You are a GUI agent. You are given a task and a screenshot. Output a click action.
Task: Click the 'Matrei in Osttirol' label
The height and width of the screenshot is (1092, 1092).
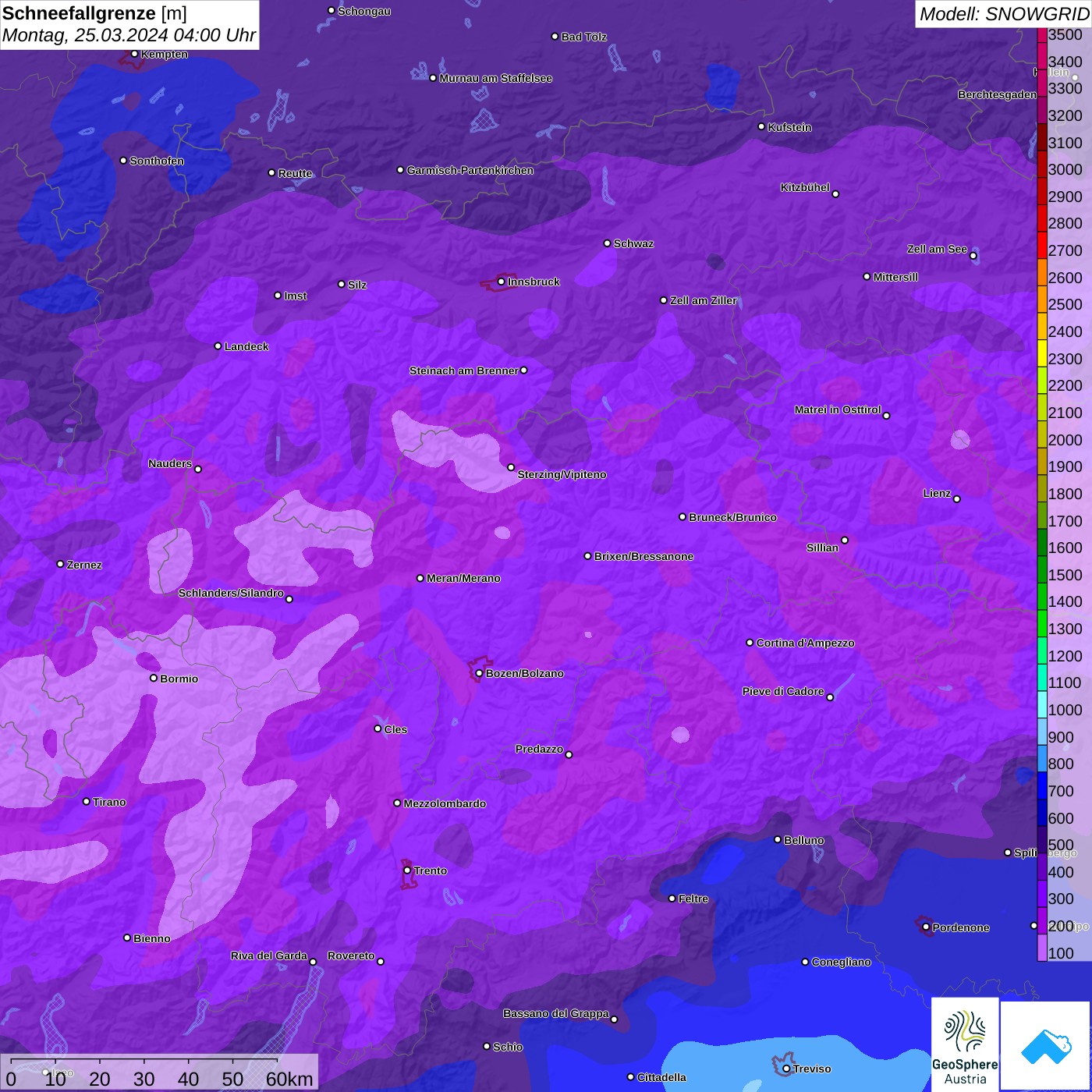[x=838, y=410]
